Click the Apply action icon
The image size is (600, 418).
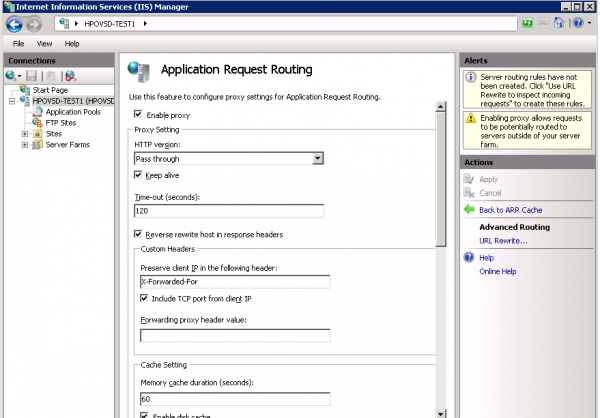(469, 179)
